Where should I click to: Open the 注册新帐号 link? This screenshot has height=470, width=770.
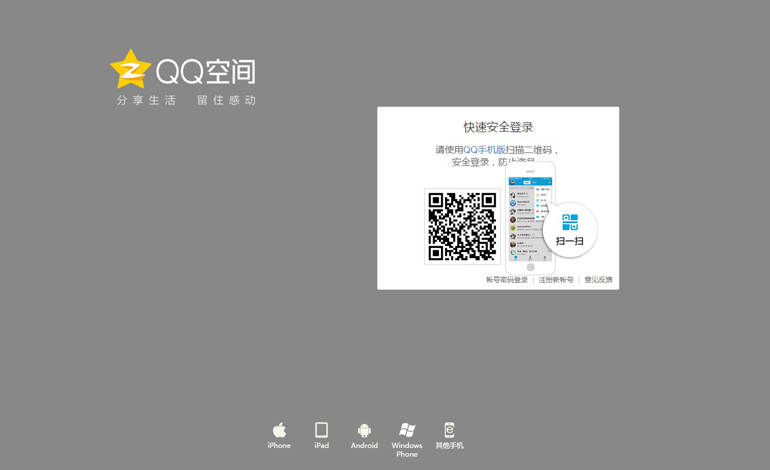pyautogui.click(x=556, y=279)
